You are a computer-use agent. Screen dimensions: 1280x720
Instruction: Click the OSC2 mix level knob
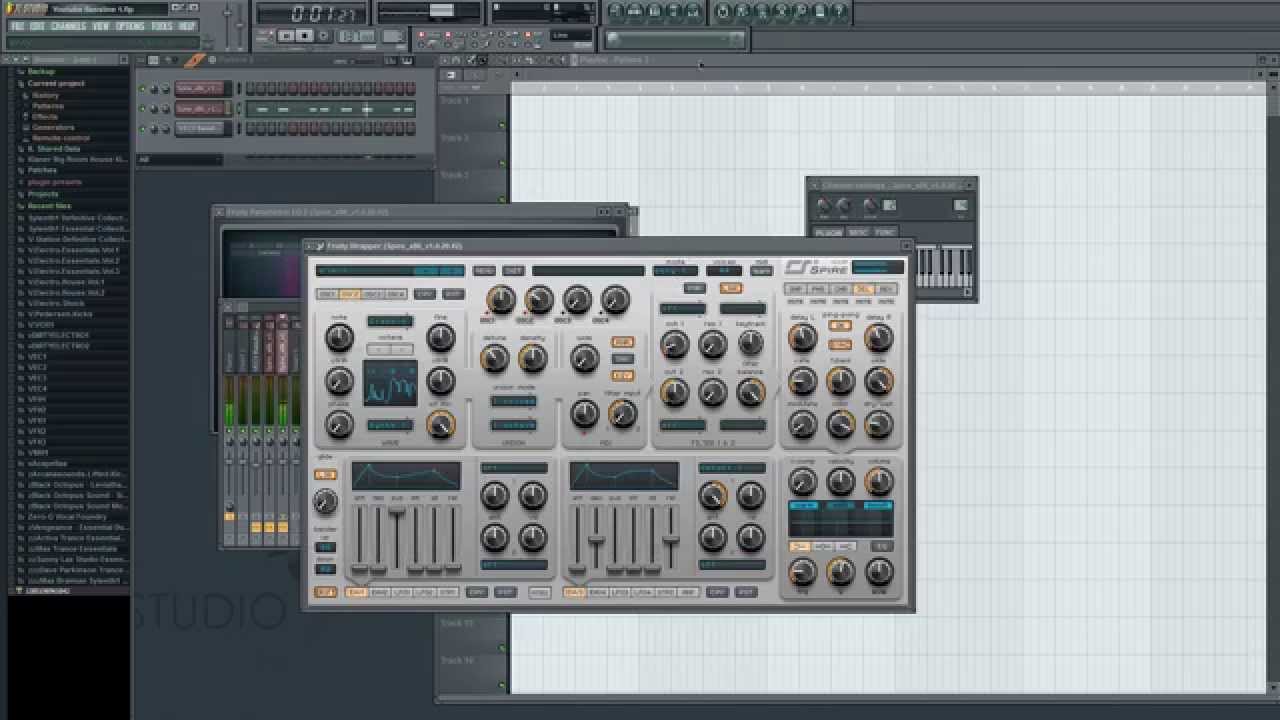coord(539,299)
